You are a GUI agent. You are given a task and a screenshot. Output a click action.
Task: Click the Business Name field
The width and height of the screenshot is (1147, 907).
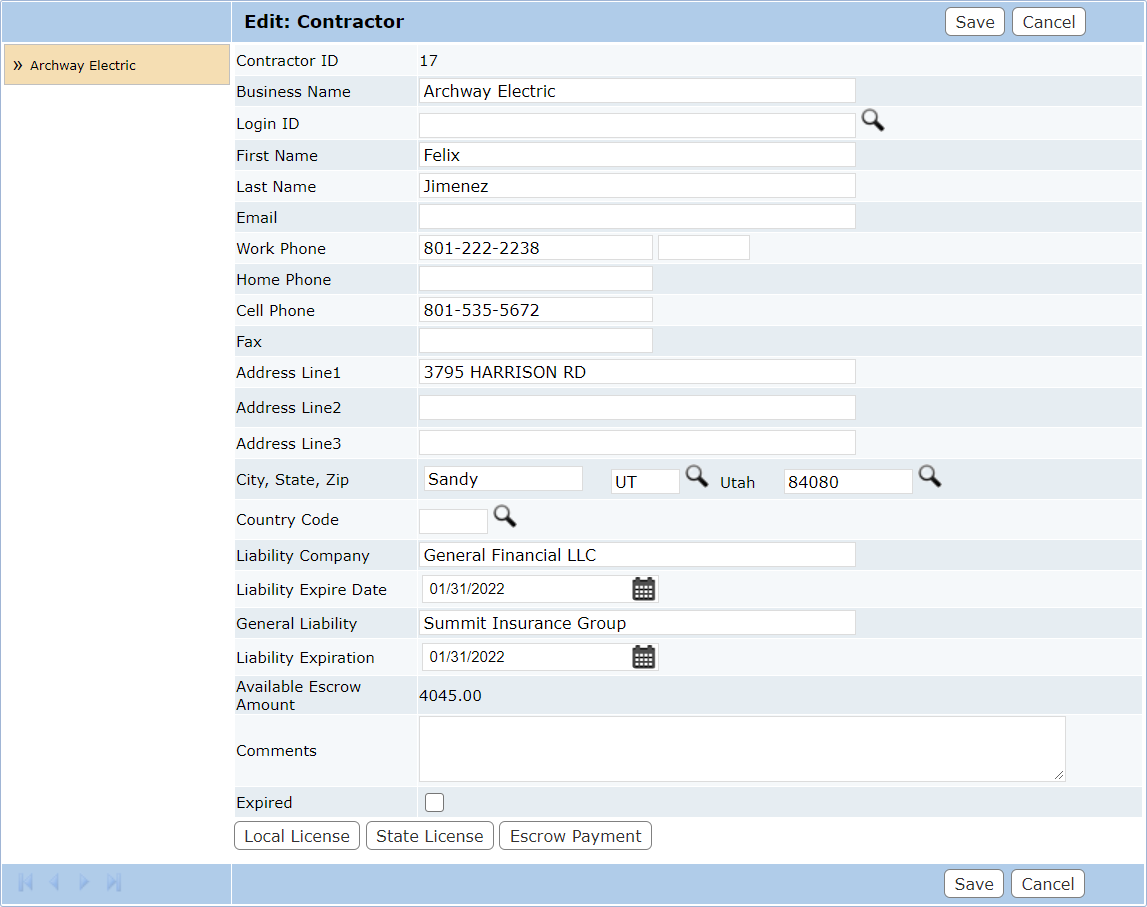pyautogui.click(x=637, y=91)
